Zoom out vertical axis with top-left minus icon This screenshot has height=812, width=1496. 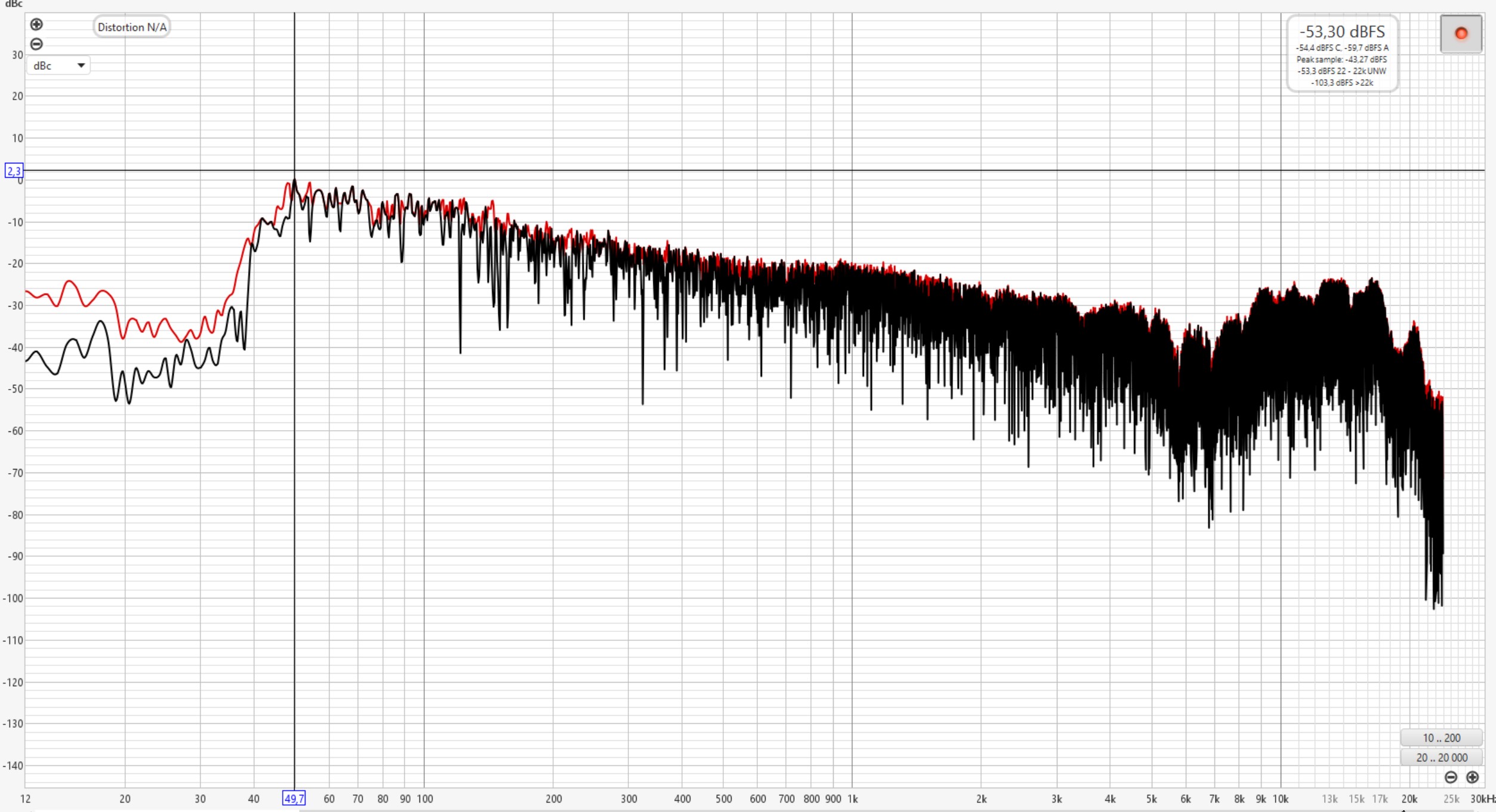click(36, 44)
